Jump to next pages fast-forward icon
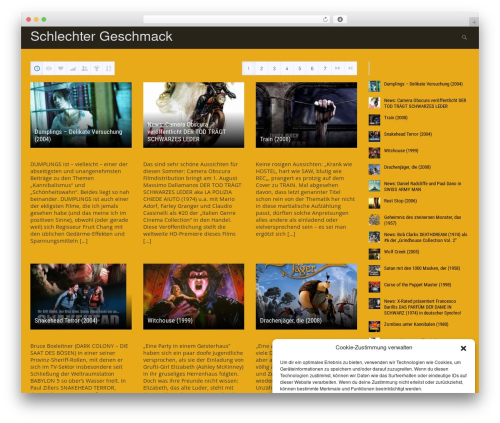The height and width of the screenshot is (423, 500). tap(337, 68)
